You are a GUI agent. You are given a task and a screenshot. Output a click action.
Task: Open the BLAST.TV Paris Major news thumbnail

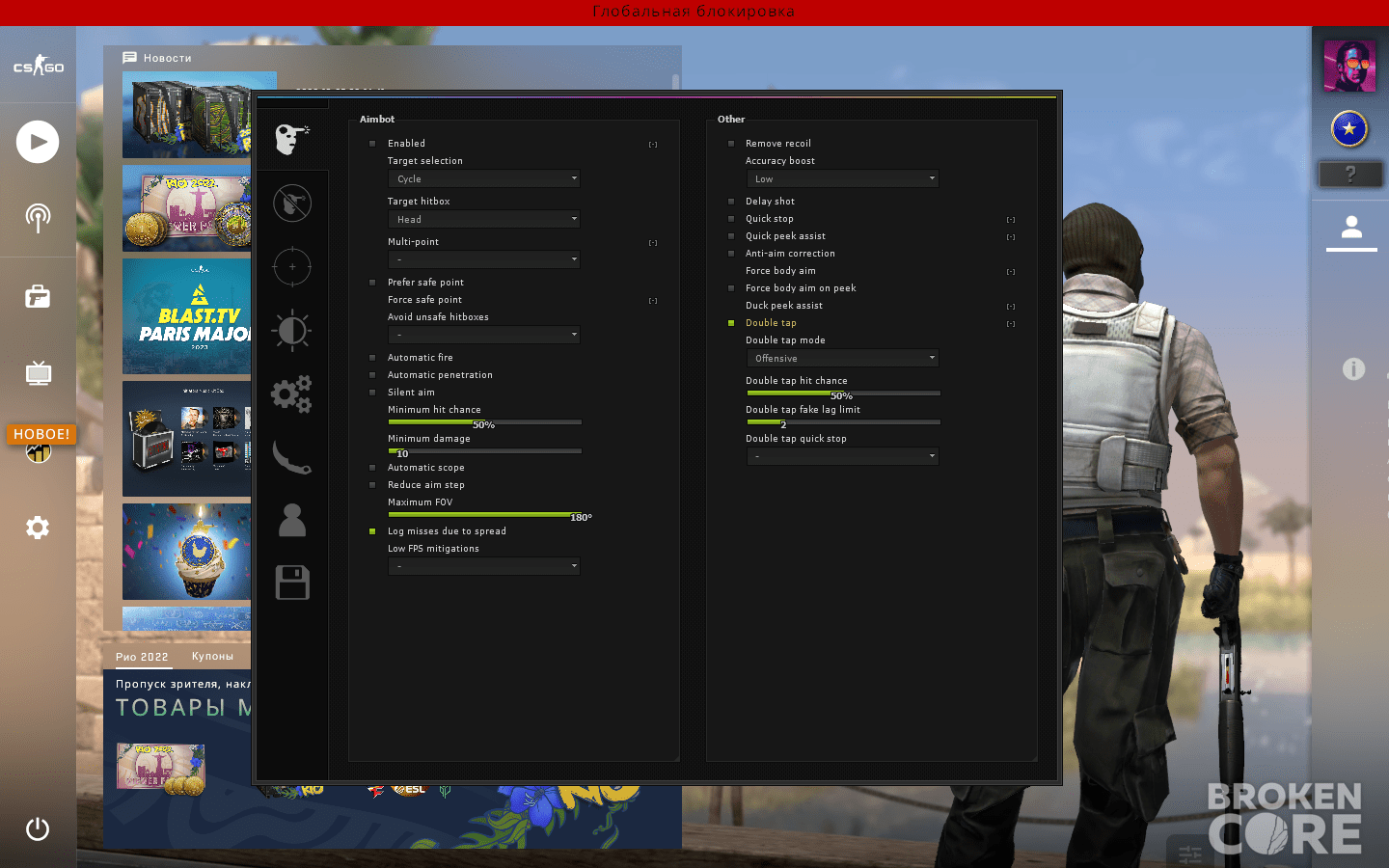click(x=187, y=316)
